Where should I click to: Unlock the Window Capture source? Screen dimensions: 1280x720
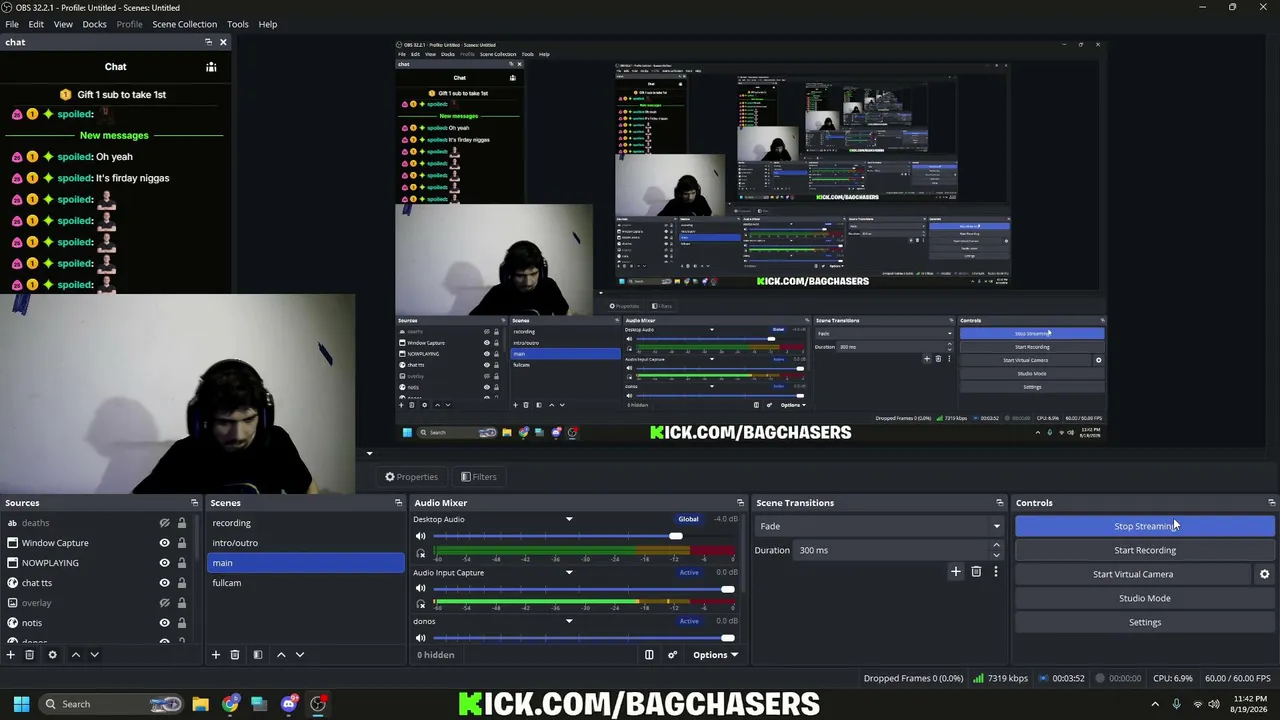[x=181, y=543]
